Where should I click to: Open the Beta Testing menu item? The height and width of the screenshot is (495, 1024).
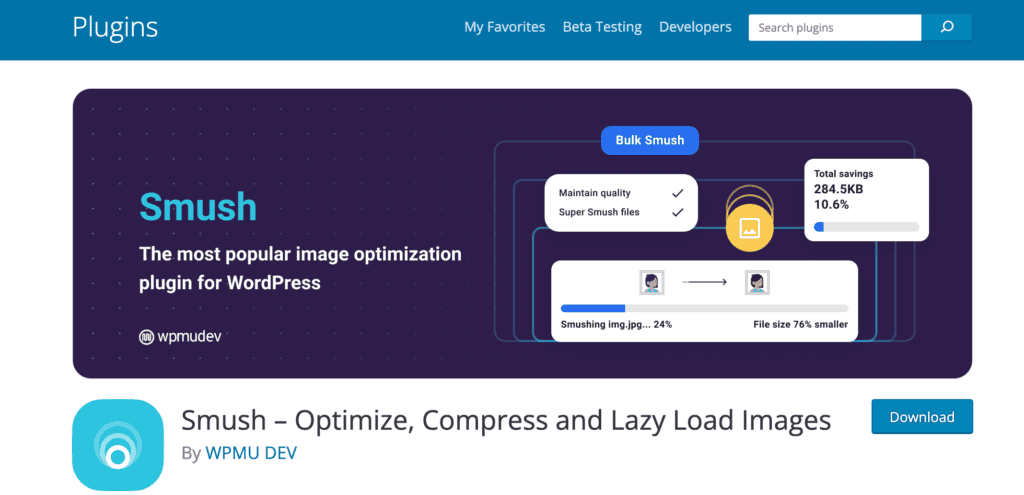602,27
